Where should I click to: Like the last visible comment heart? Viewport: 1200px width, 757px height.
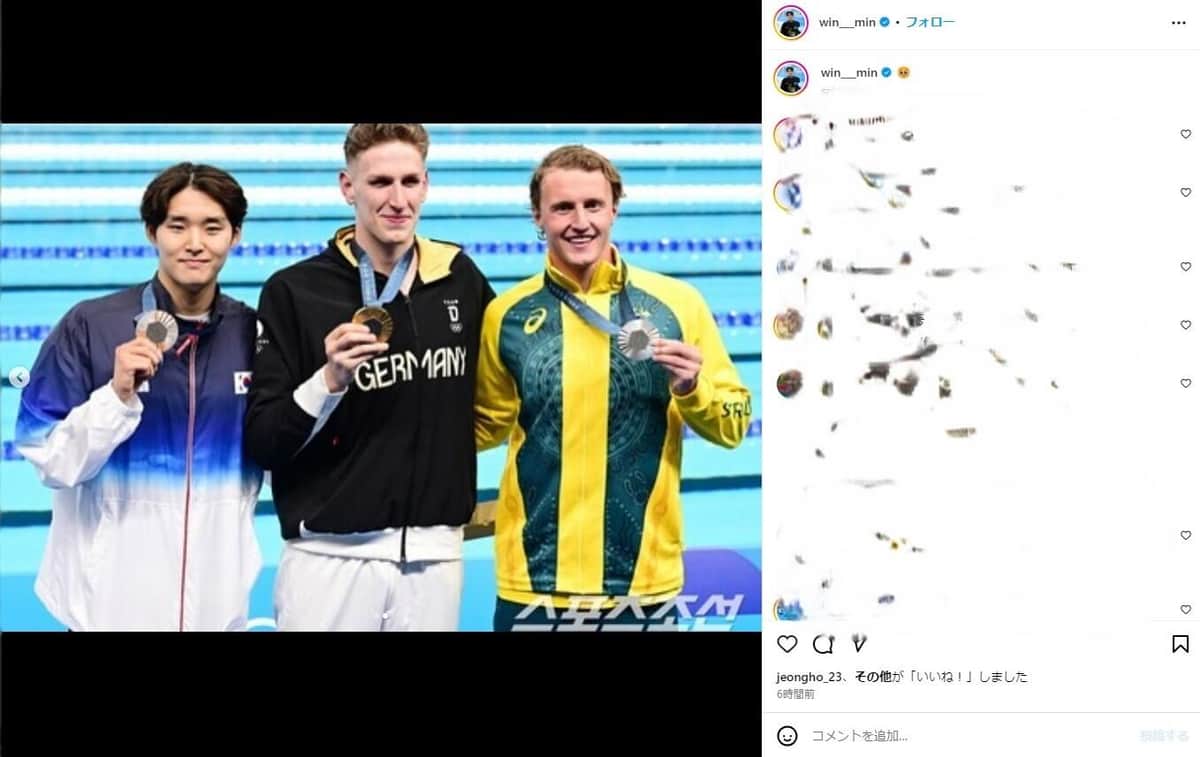click(x=1186, y=609)
